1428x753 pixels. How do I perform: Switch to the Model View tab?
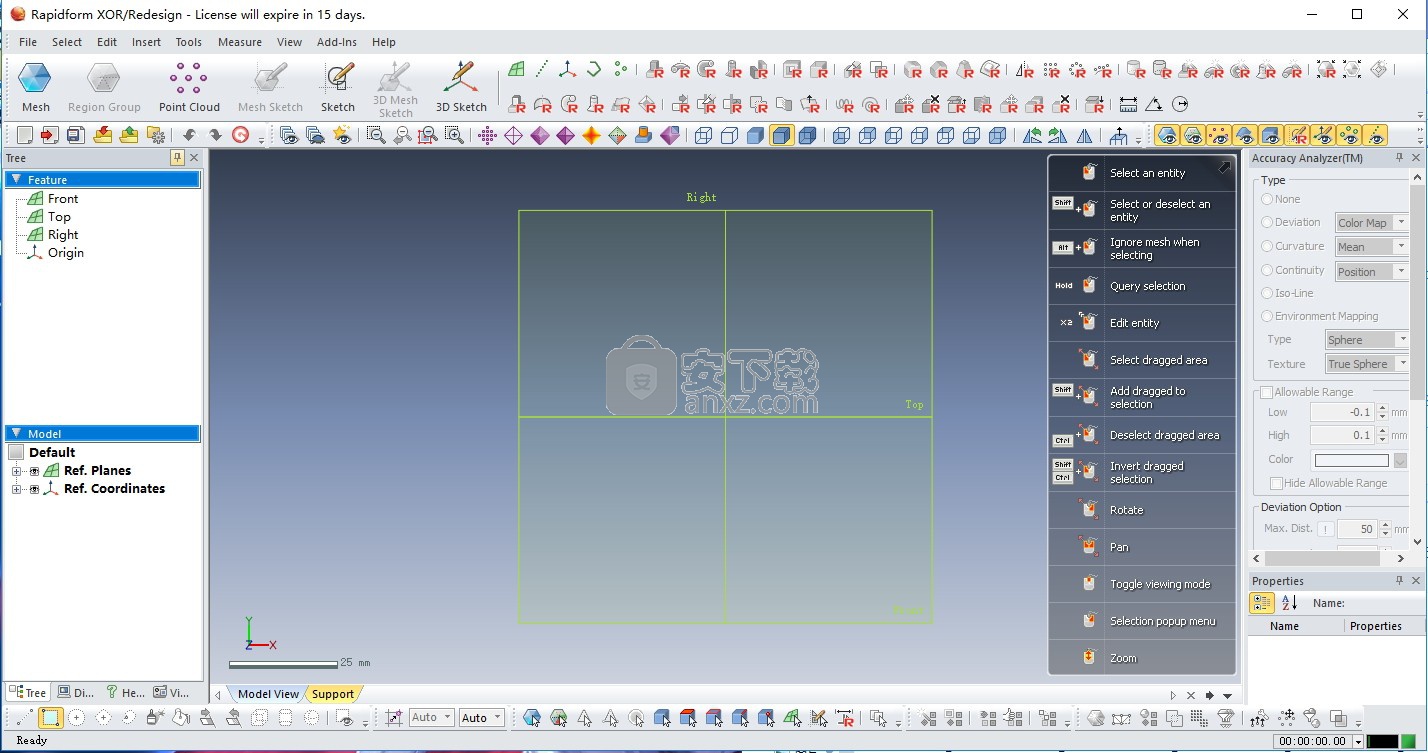click(267, 694)
